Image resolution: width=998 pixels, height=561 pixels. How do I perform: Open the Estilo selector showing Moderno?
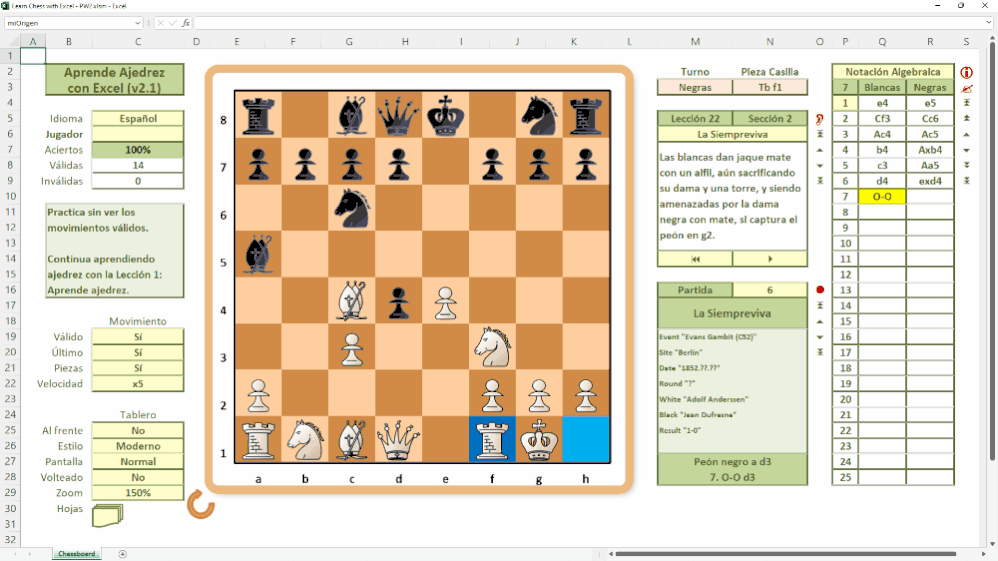tap(138, 446)
